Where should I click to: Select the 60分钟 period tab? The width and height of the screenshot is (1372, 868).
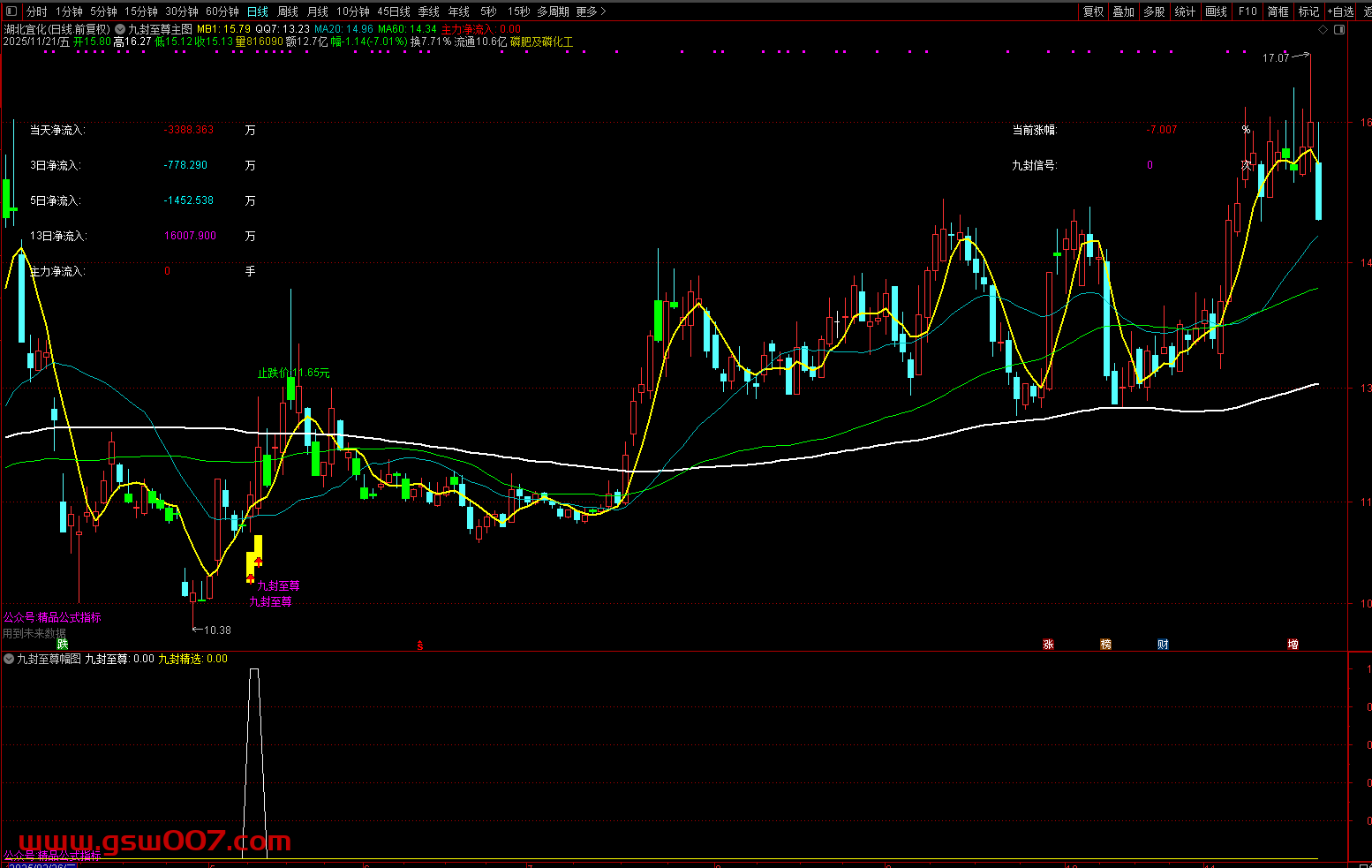(222, 11)
